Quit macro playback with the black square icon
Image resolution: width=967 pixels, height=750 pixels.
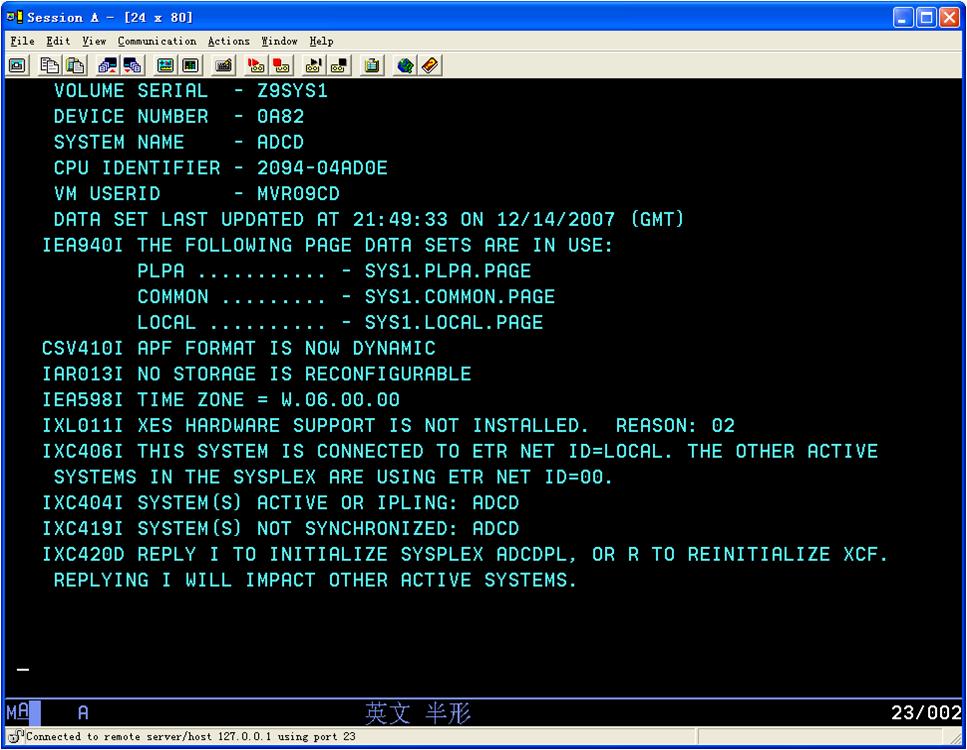point(339,65)
